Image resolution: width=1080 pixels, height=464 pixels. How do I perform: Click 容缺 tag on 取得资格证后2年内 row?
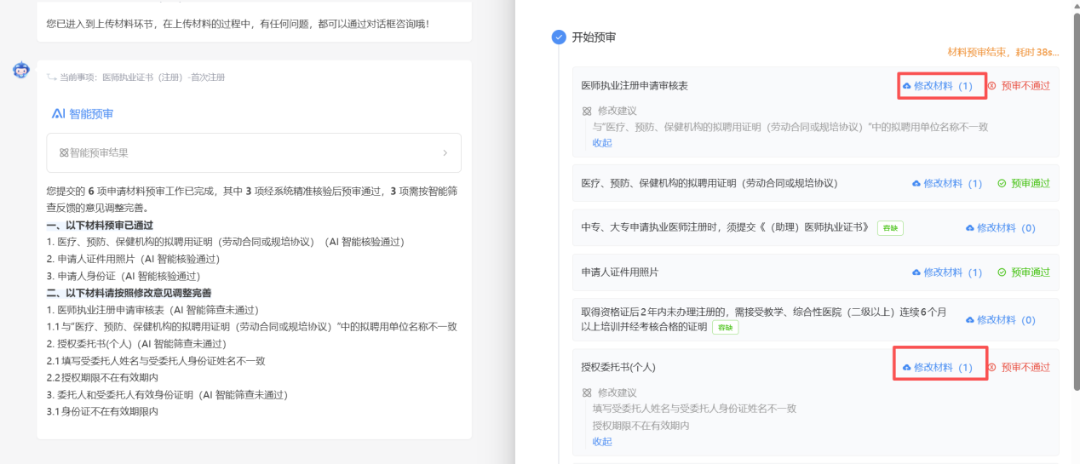pyautogui.click(x=725, y=328)
